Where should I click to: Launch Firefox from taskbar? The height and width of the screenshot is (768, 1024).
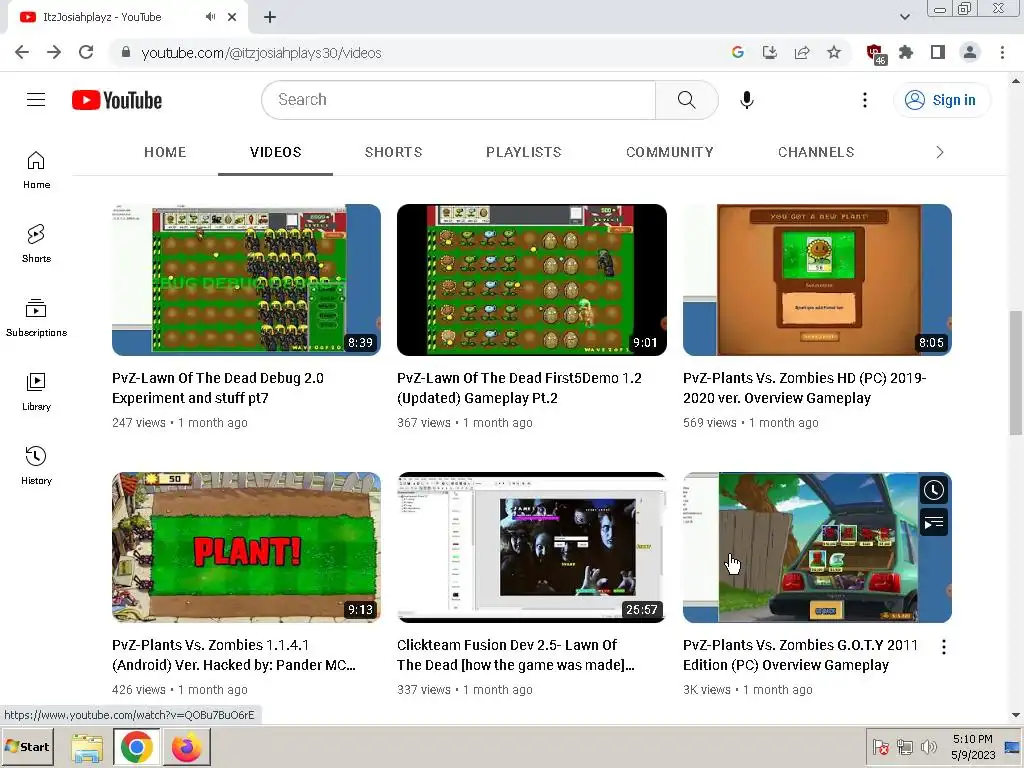coord(187,747)
